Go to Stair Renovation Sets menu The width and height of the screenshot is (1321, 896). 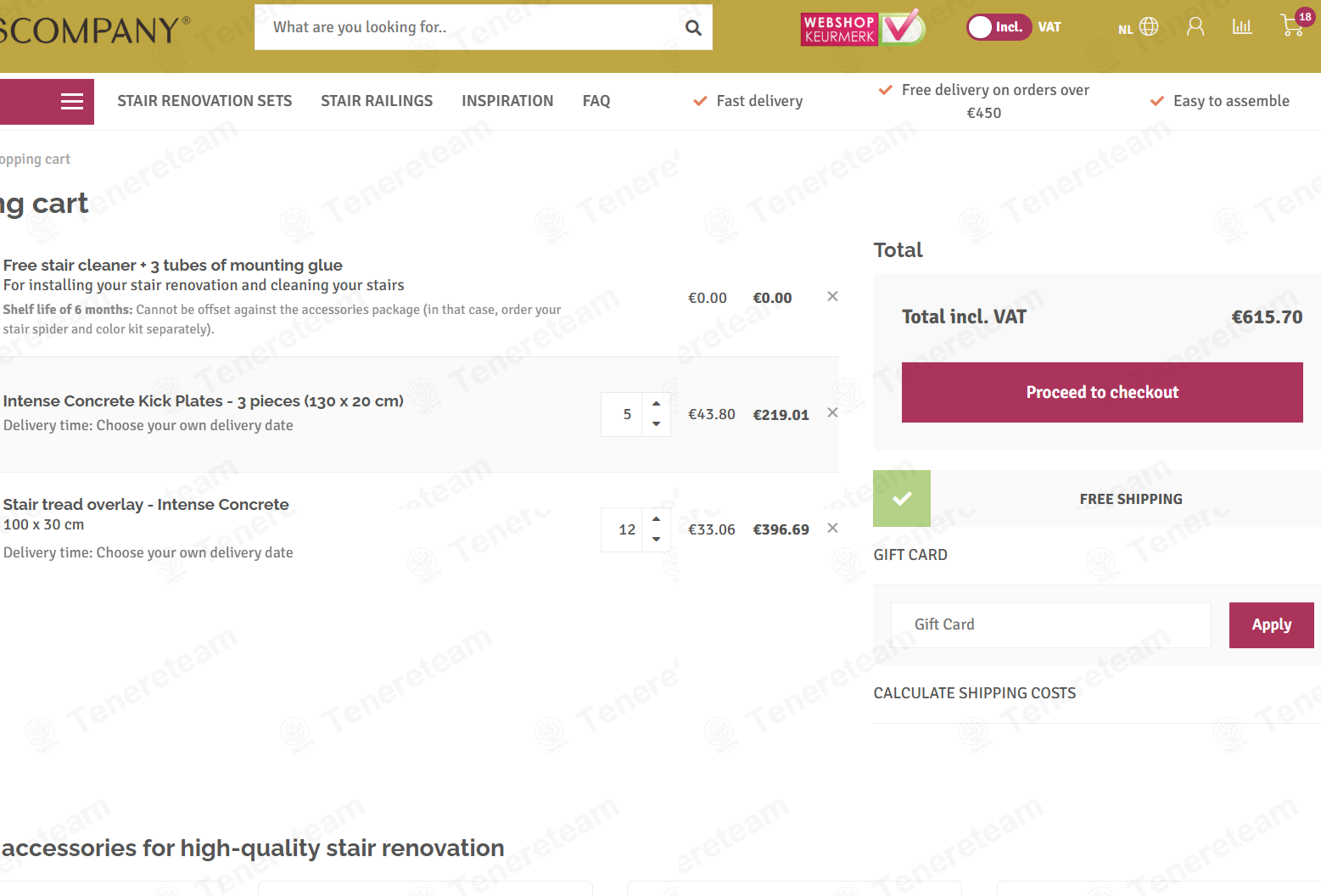(x=204, y=101)
